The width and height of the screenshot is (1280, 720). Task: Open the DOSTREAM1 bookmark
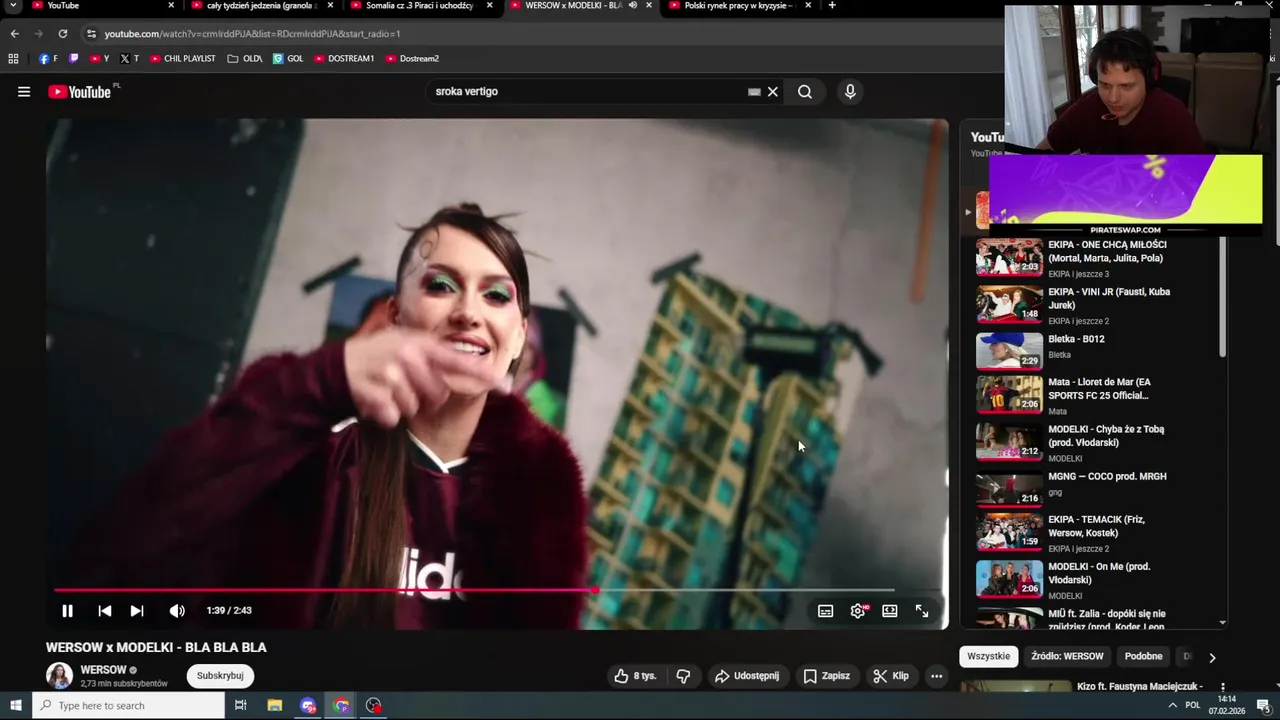pos(344,59)
